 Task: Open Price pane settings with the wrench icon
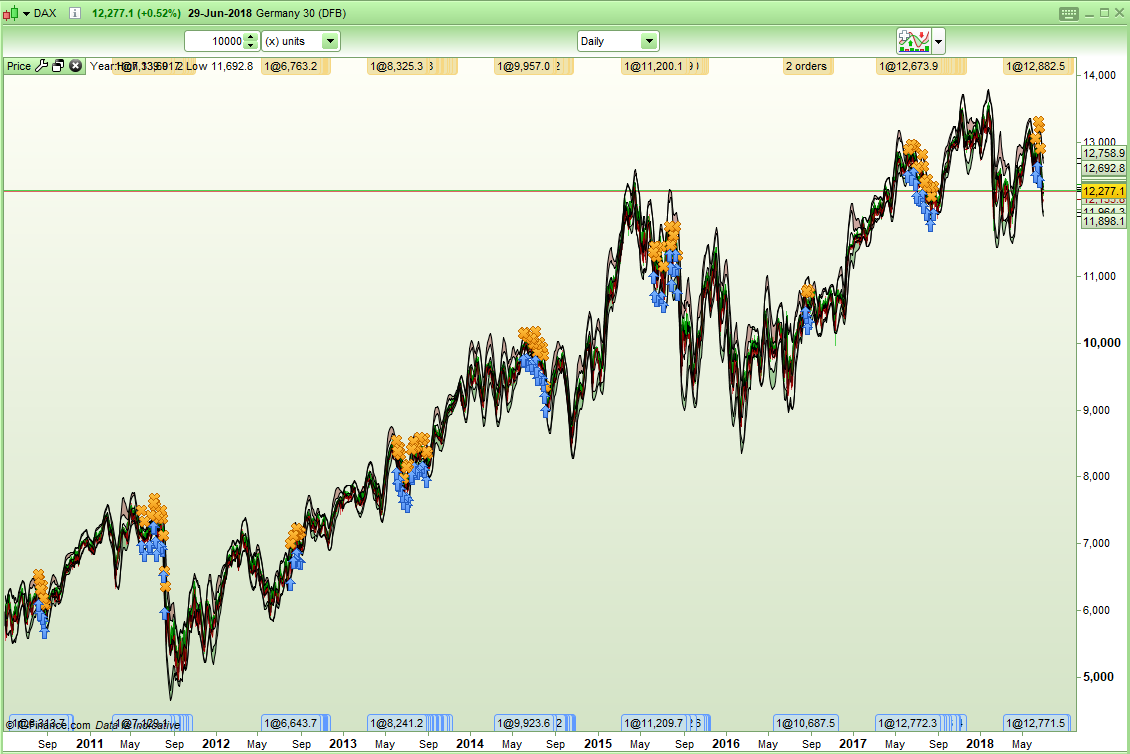tap(41, 65)
